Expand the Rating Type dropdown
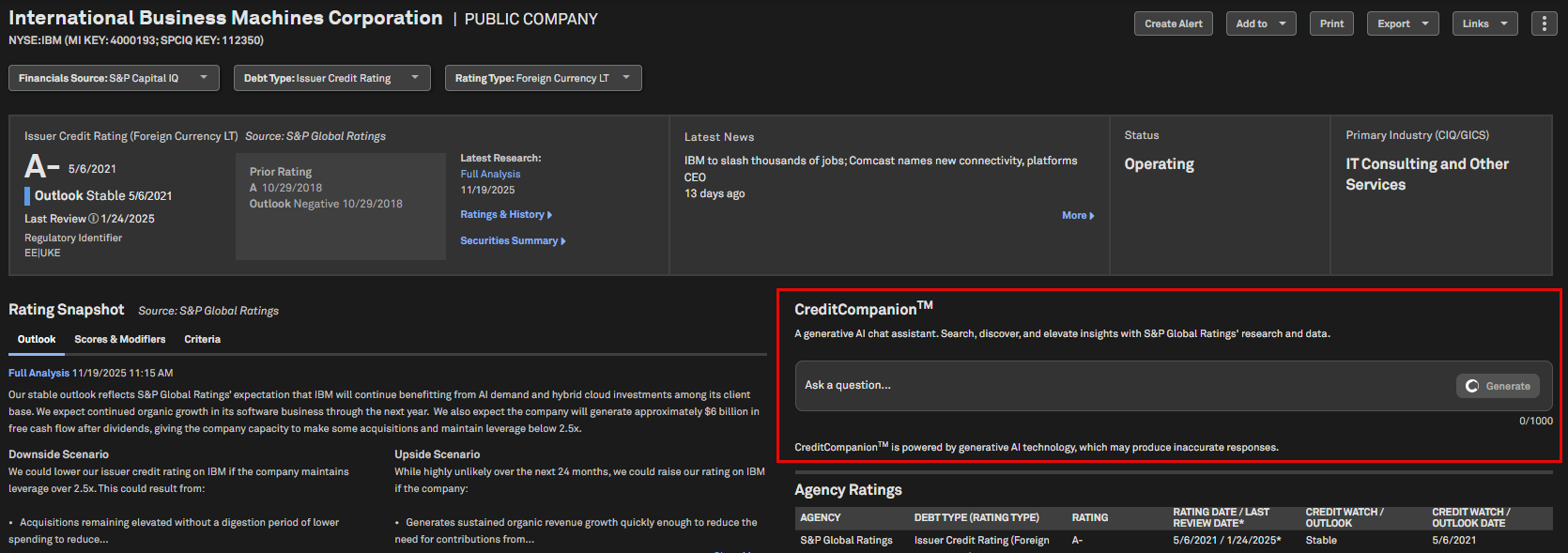 click(543, 78)
